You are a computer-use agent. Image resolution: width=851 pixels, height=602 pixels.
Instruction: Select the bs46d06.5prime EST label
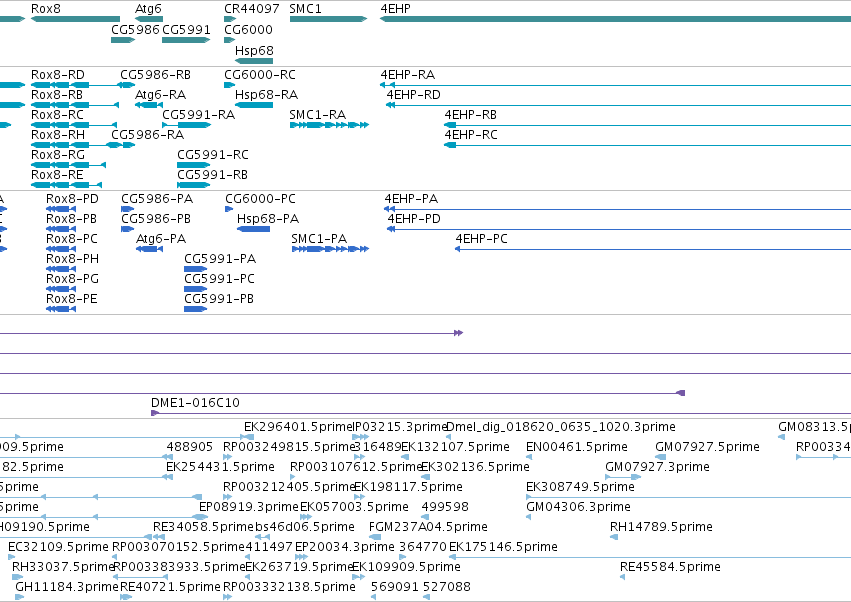(305, 527)
